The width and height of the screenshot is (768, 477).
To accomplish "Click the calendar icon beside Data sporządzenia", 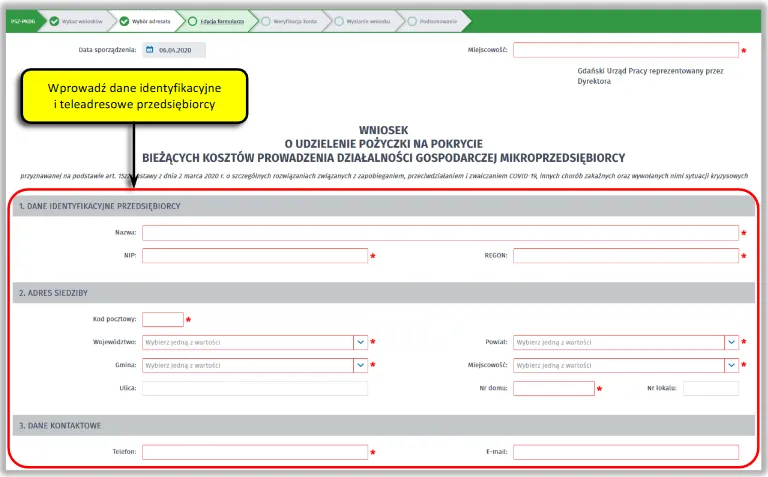I will click(x=149, y=49).
